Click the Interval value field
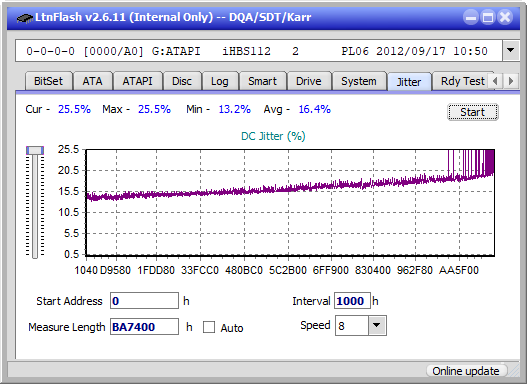 pyautogui.click(x=352, y=301)
